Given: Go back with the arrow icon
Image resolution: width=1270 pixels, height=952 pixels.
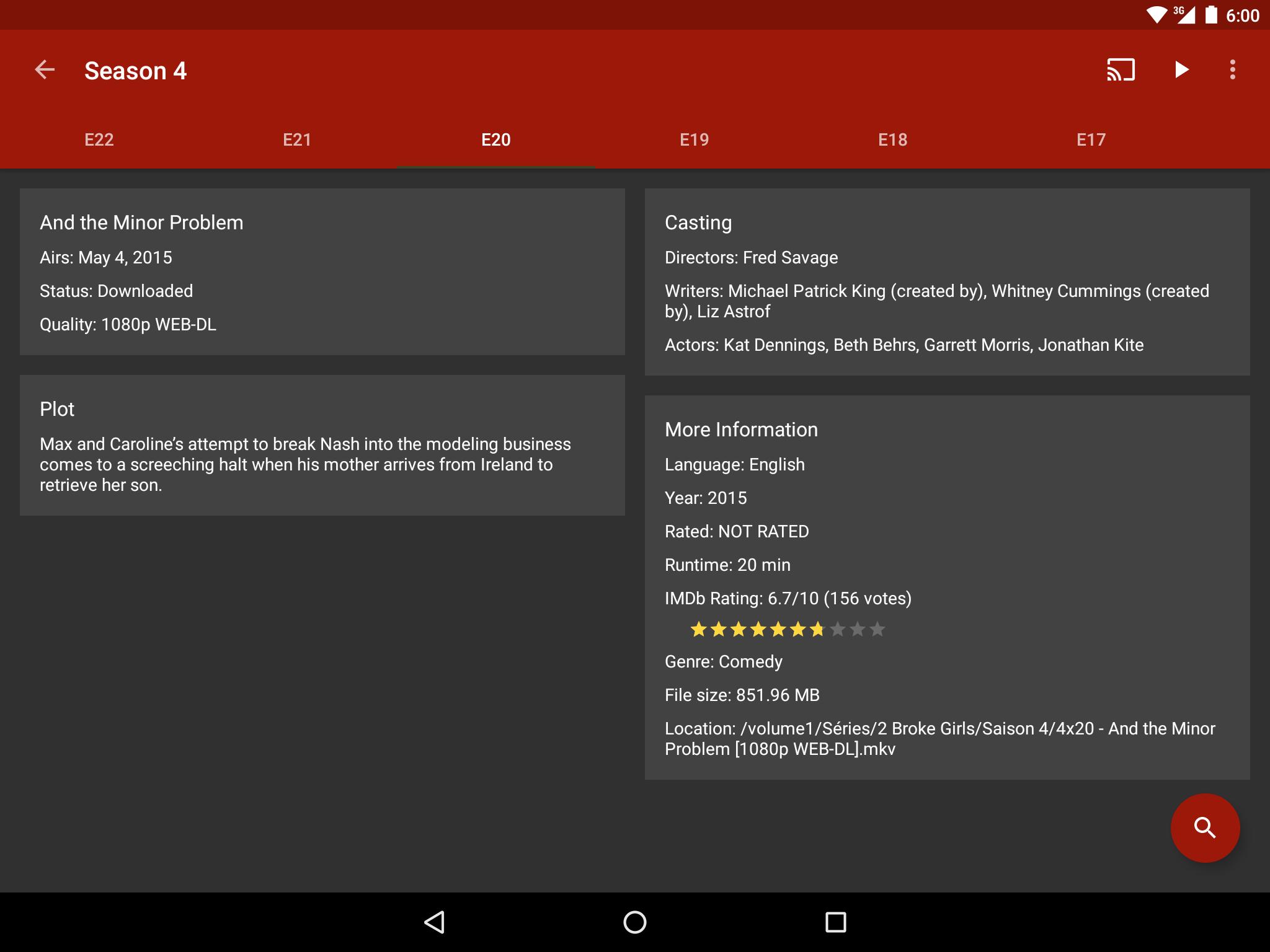Looking at the screenshot, I should pos(45,70).
